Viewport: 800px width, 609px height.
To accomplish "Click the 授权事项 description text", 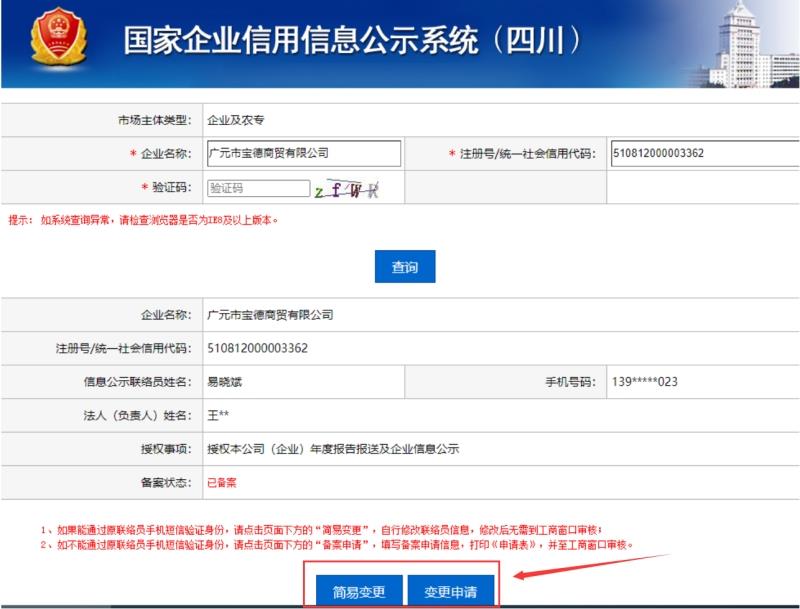I will 332,448.
